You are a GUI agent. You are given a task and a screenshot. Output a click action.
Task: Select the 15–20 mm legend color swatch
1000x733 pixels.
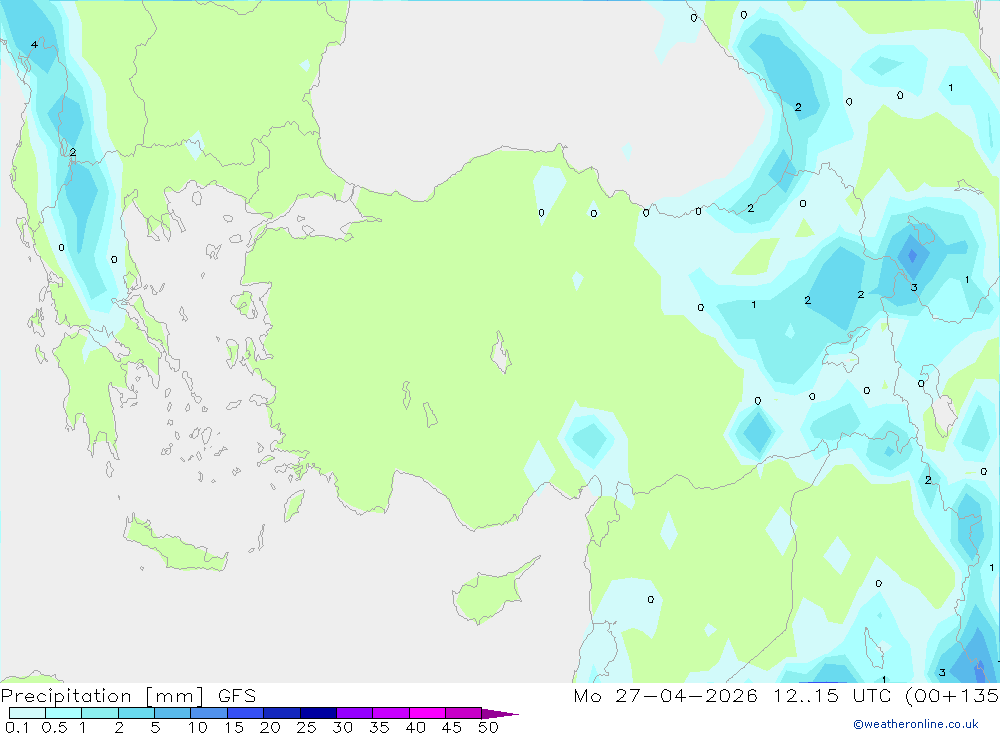tap(245, 713)
